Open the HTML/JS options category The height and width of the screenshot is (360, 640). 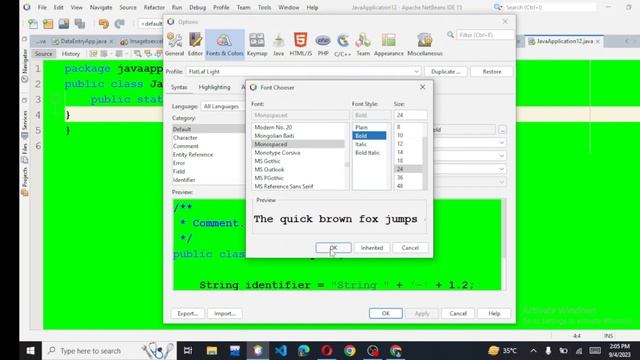click(x=300, y=44)
